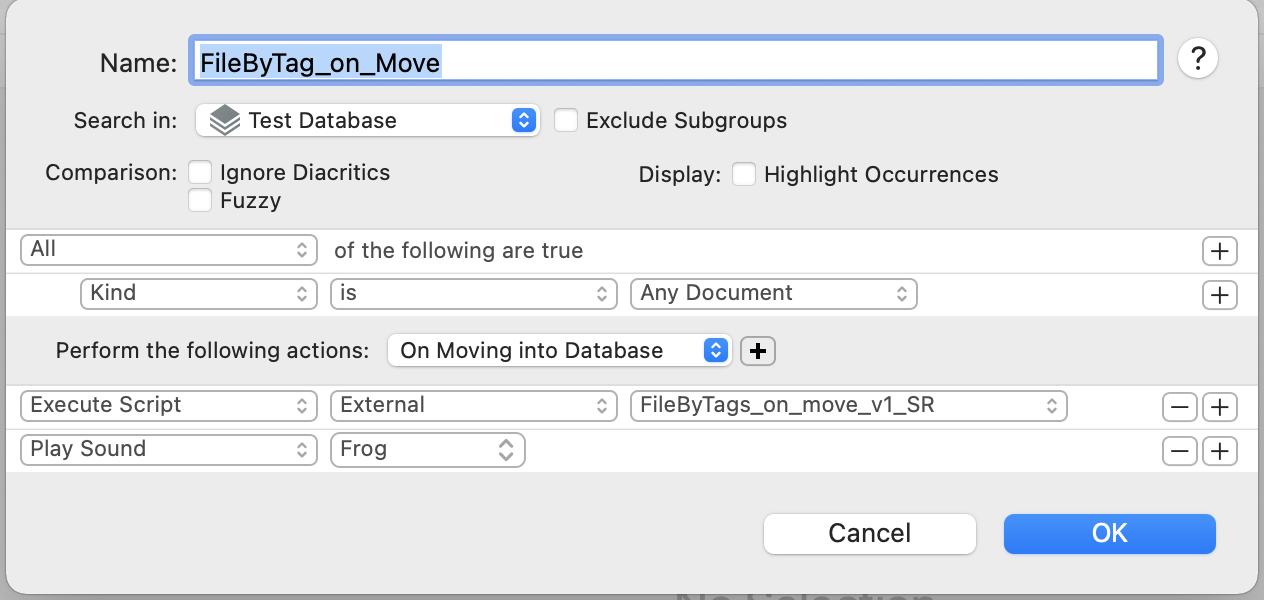Screen dimensions: 1264x600
Task: Enable the Exclude Subgroups checkbox
Action: coord(567,121)
